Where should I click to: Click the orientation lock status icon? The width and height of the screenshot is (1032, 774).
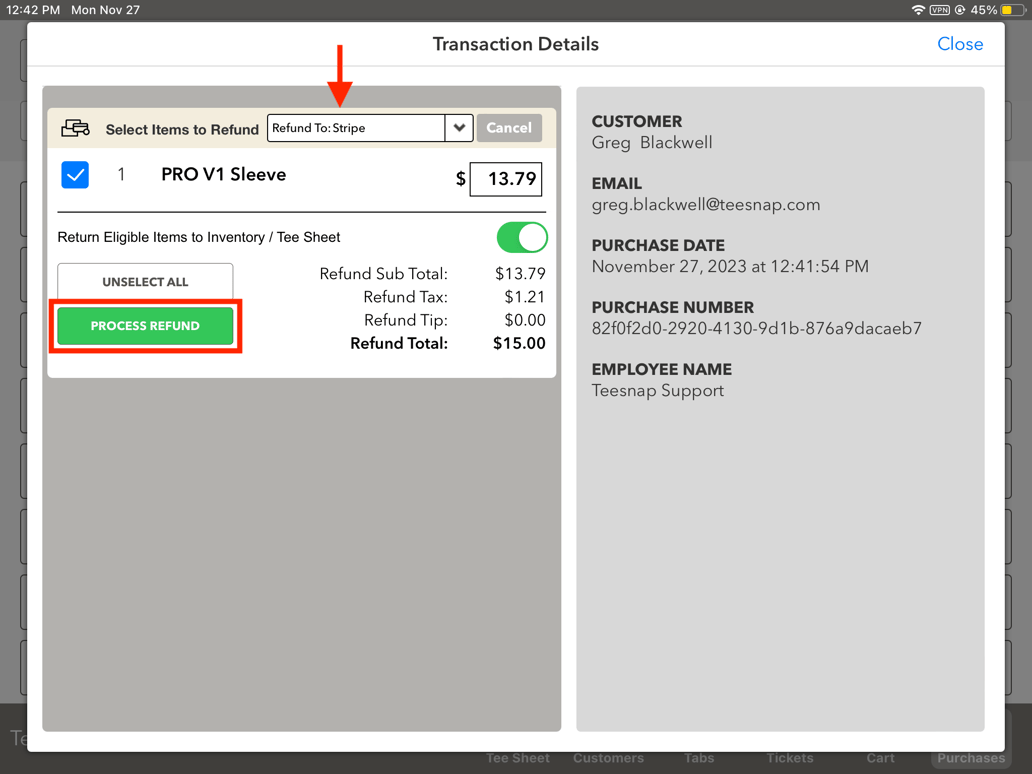point(960,10)
